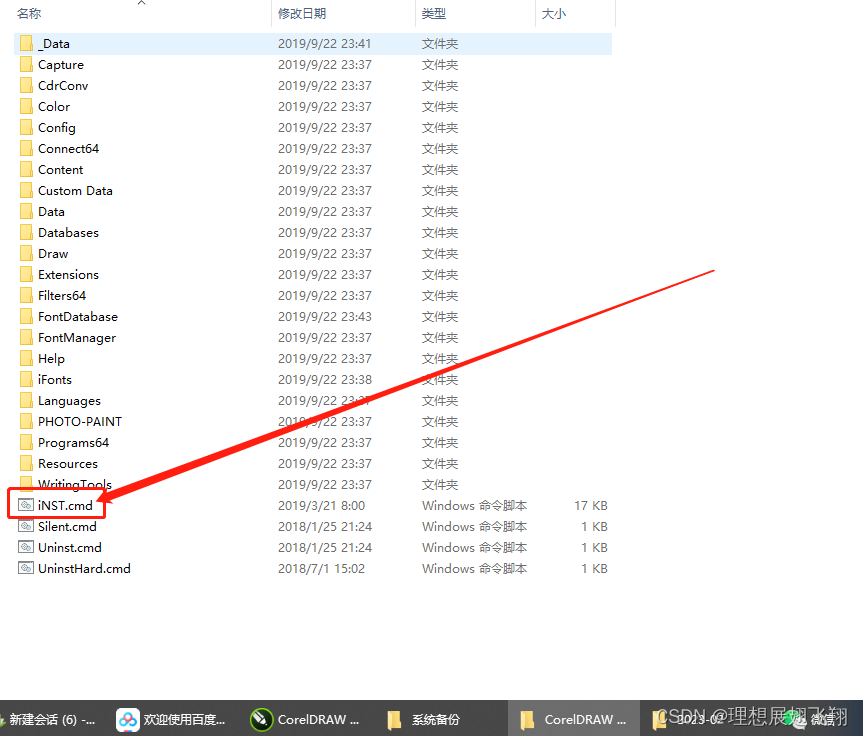Screen dimensions: 863x736
Task: Open the 欢迎使用百度 taskbar app
Action: [172, 719]
